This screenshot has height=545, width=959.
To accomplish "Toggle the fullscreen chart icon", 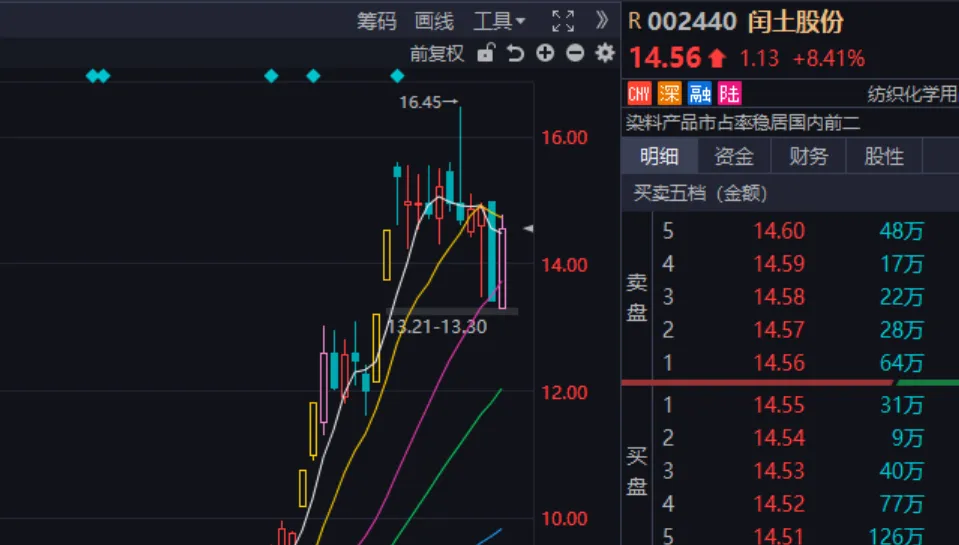I will point(563,21).
